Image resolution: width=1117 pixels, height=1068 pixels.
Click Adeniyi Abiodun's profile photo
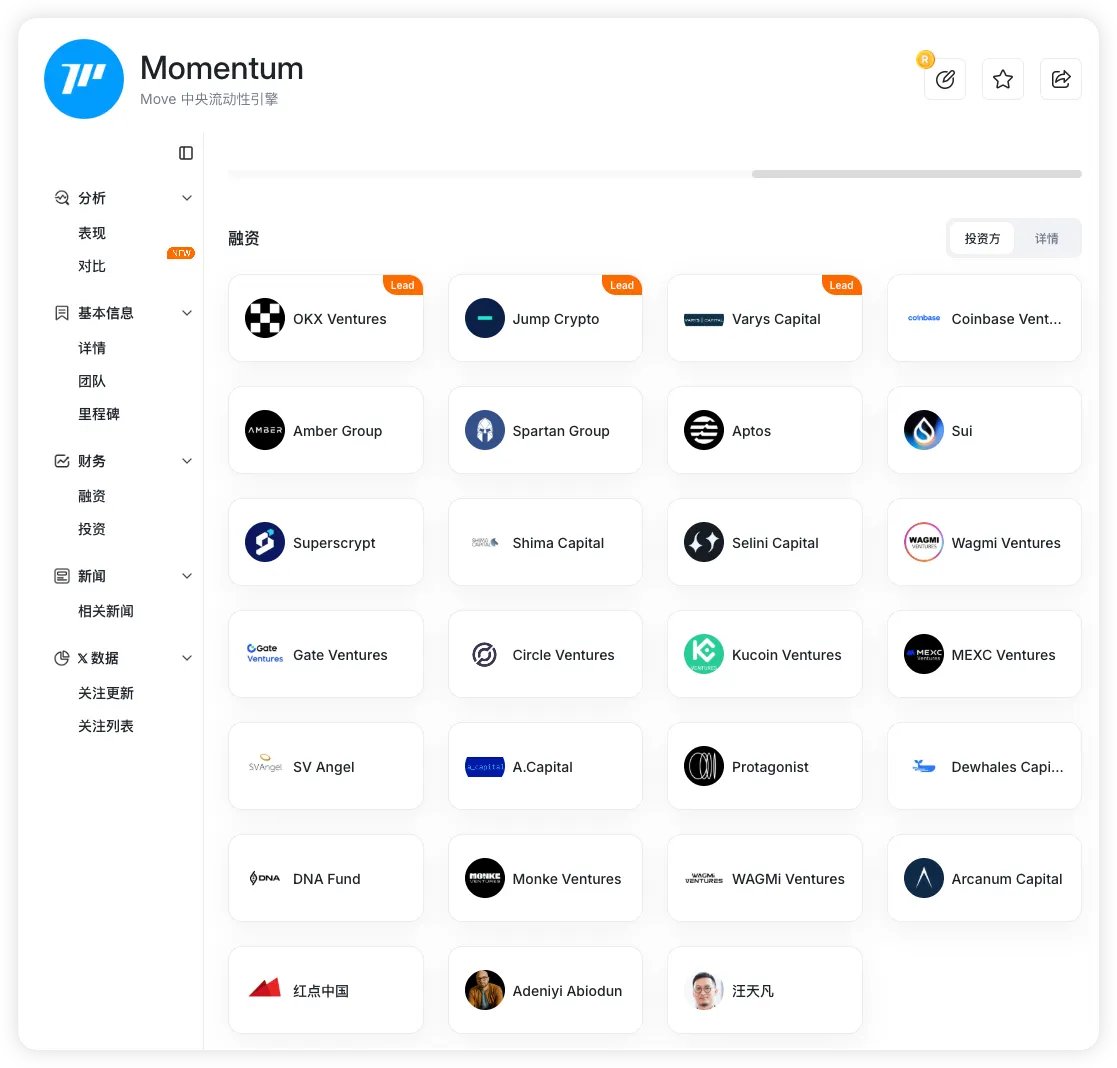pos(484,990)
